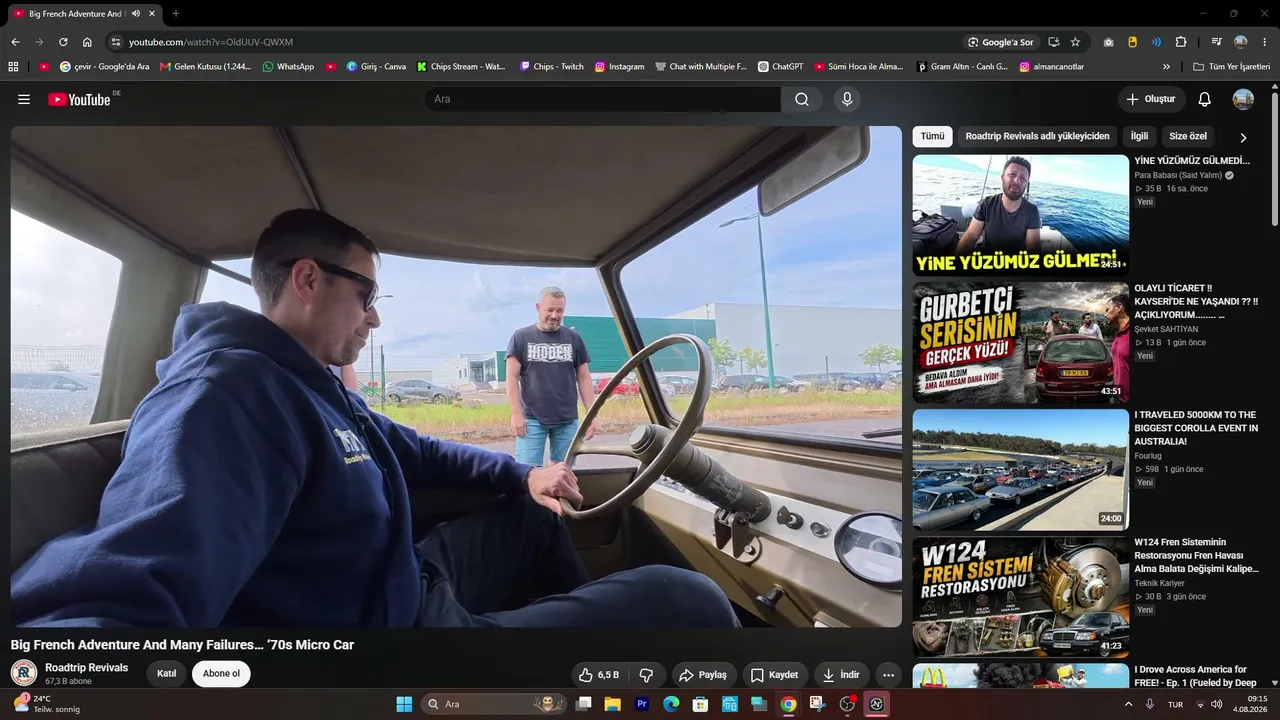The image size is (1280, 720).
Task: Expand the hidden system tray icons
Action: point(1129,704)
